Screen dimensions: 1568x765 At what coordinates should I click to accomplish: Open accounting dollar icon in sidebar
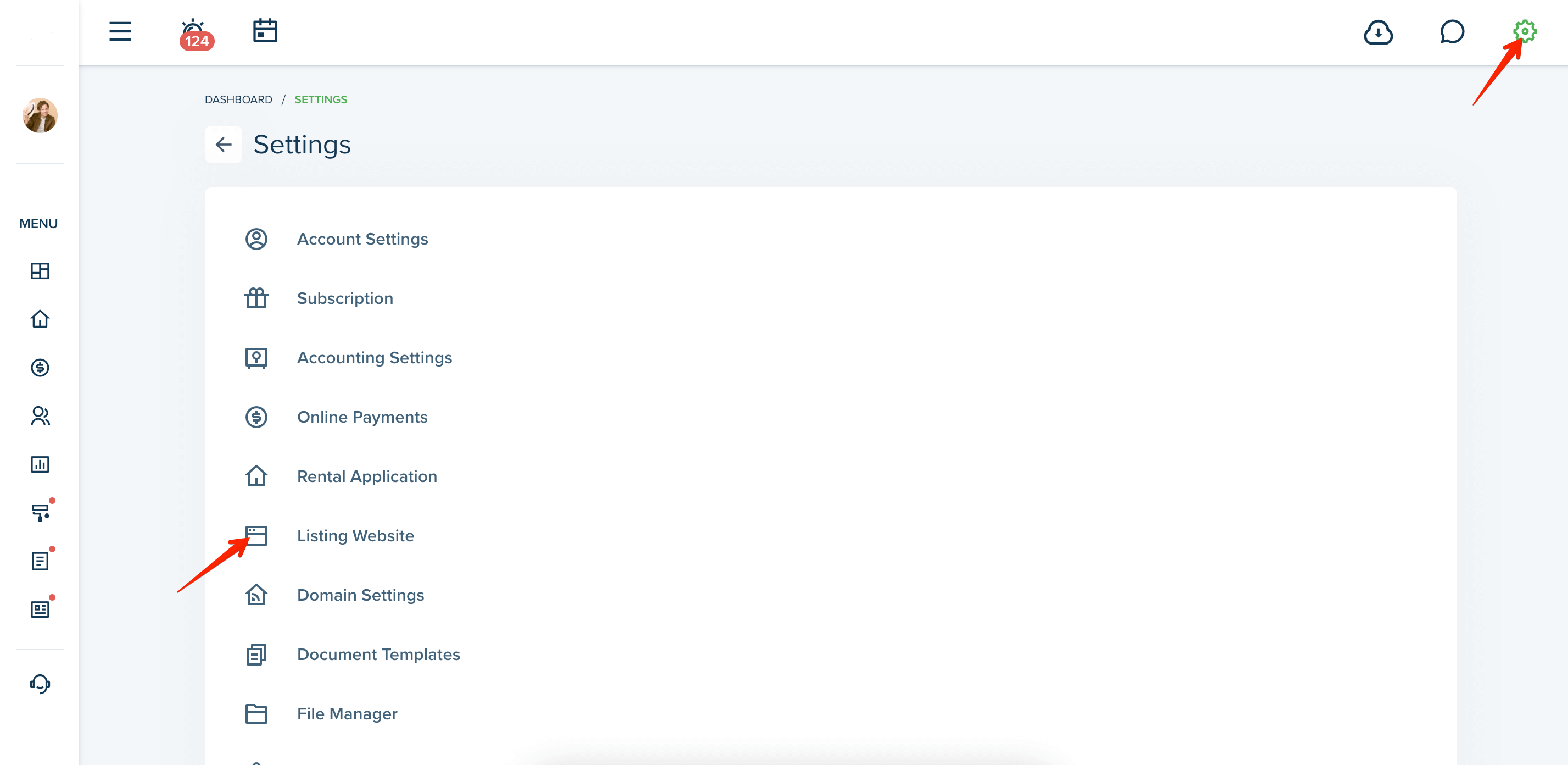[40, 367]
